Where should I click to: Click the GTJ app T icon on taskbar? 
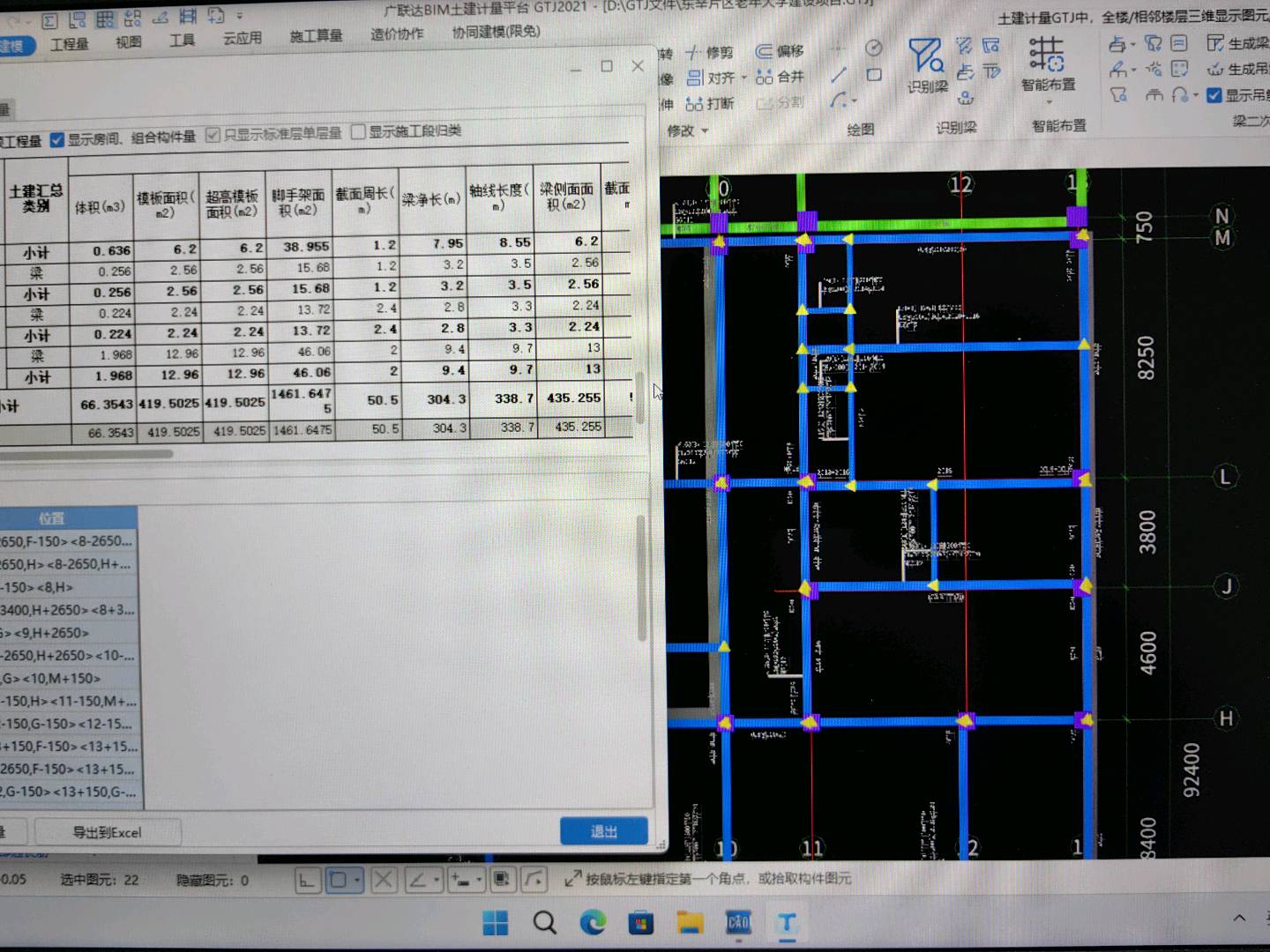(x=786, y=923)
